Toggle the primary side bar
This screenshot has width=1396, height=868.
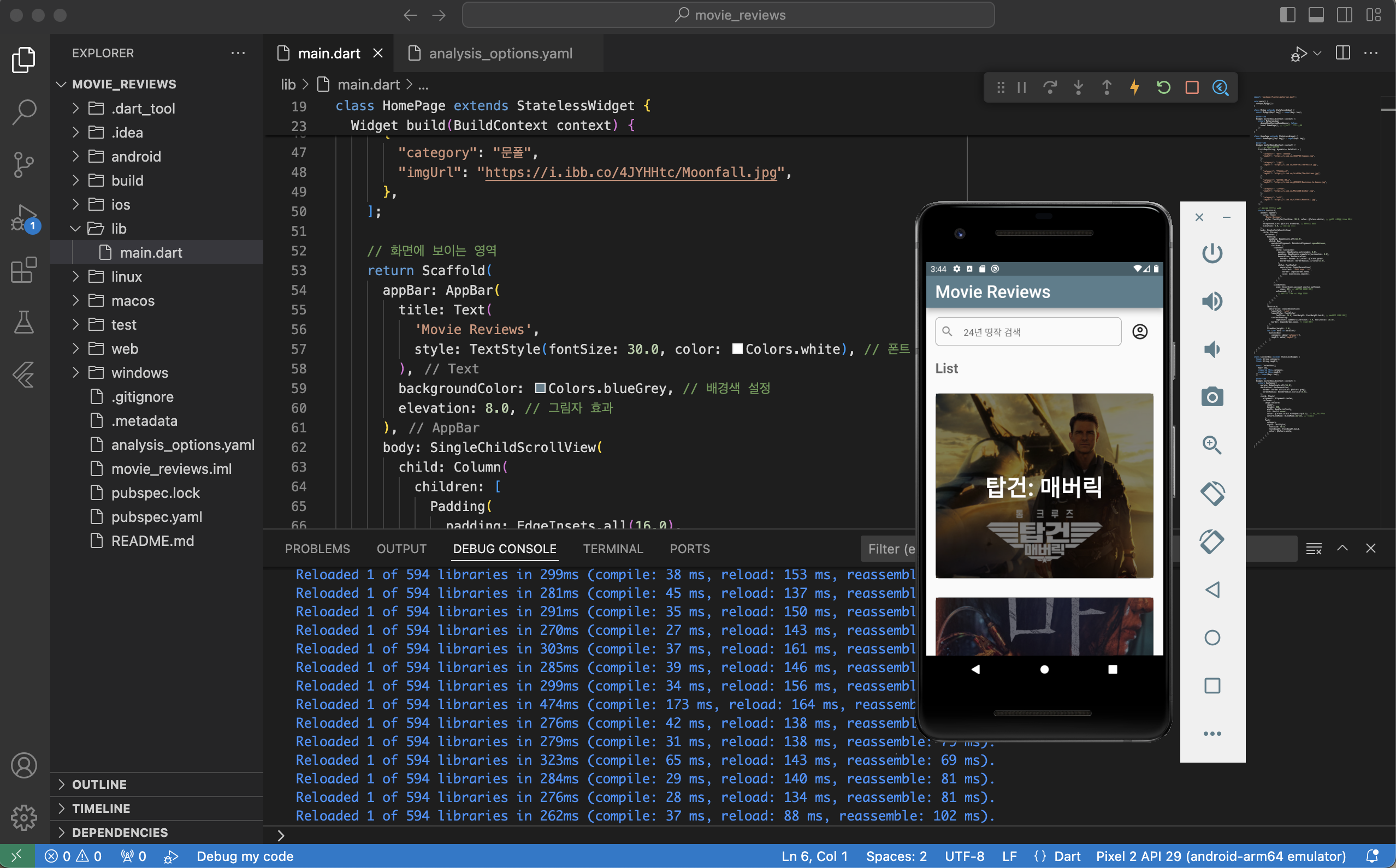pyautogui.click(x=1287, y=15)
